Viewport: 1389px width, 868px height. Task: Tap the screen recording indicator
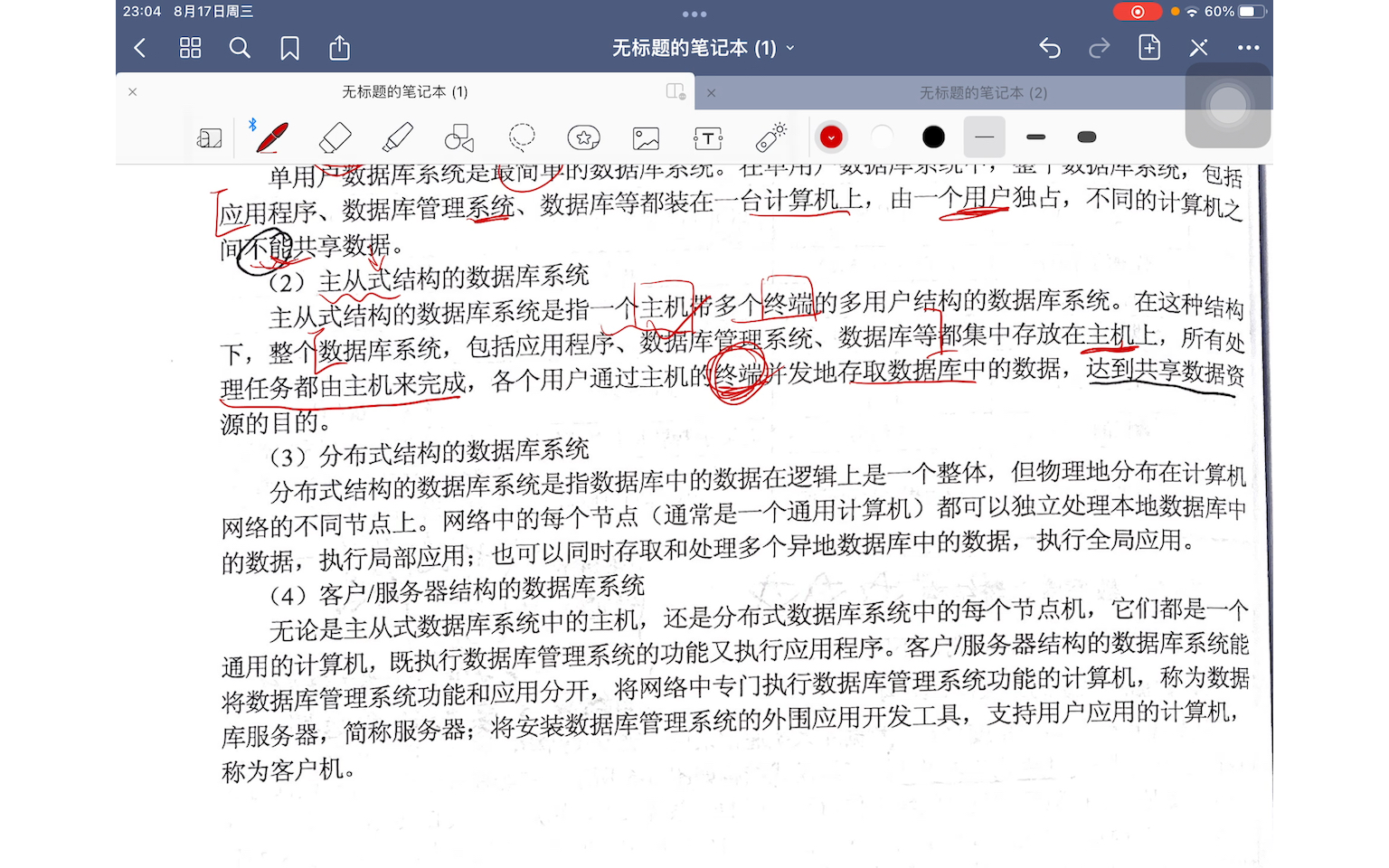point(1137,12)
